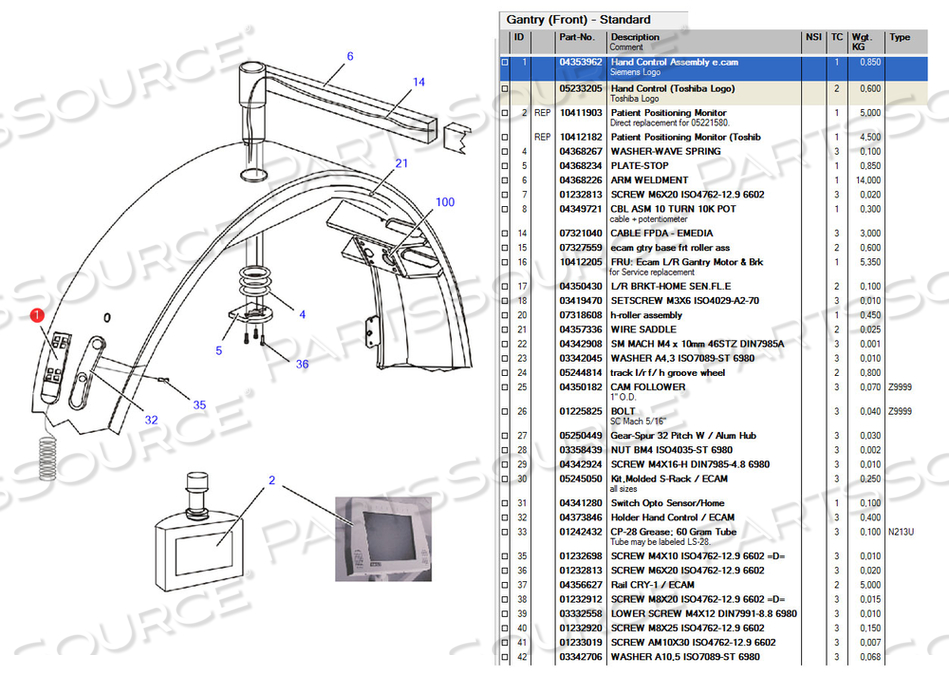Click callout number 6 on the arm

[350, 56]
